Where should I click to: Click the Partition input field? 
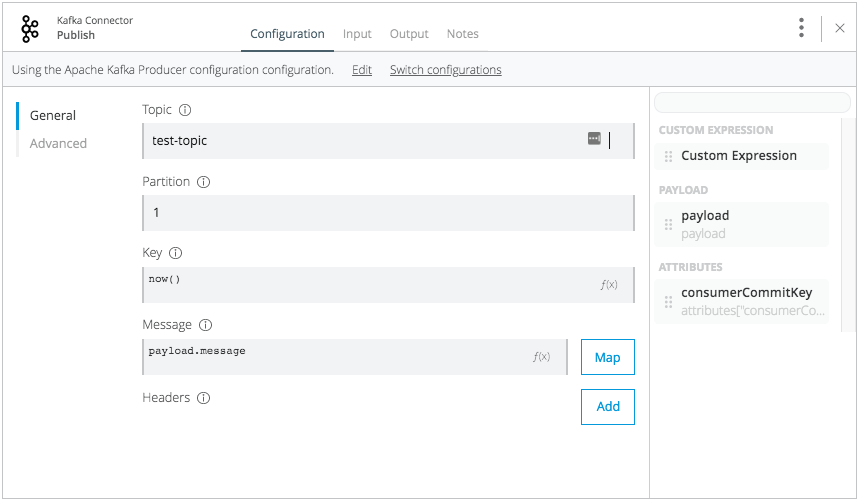[x=389, y=213]
